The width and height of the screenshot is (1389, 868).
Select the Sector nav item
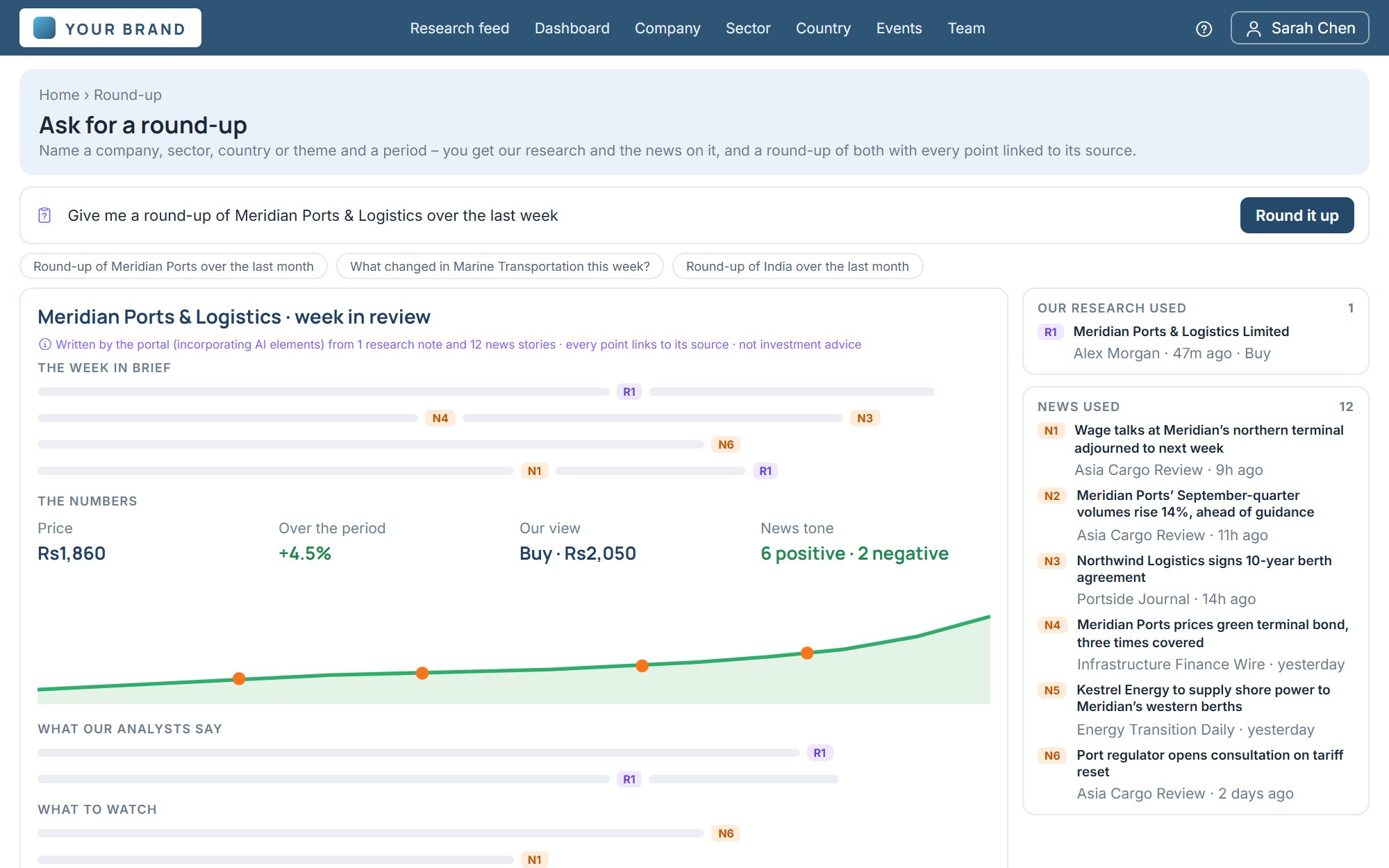tap(748, 28)
